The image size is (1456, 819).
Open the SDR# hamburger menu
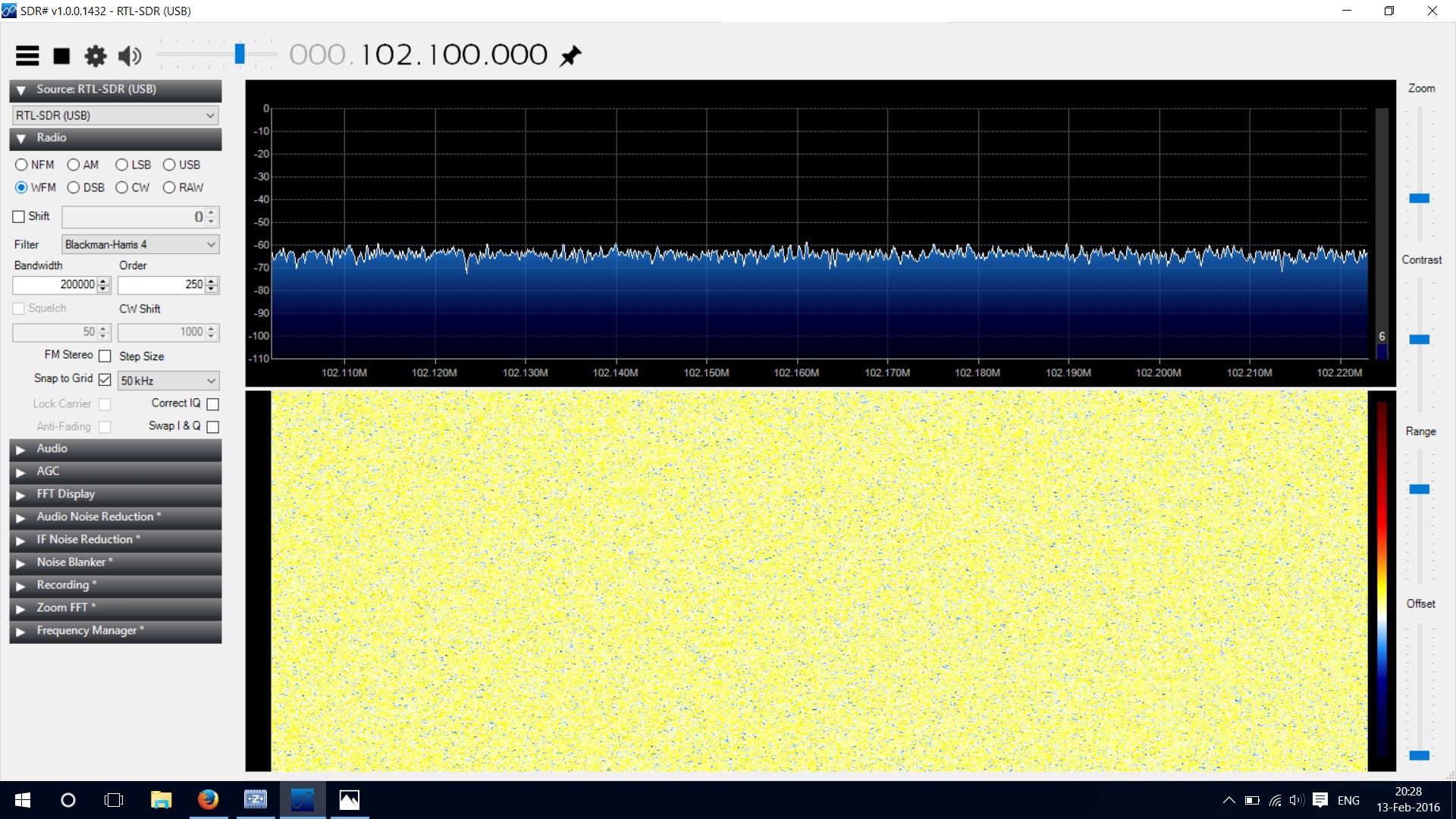(x=27, y=55)
